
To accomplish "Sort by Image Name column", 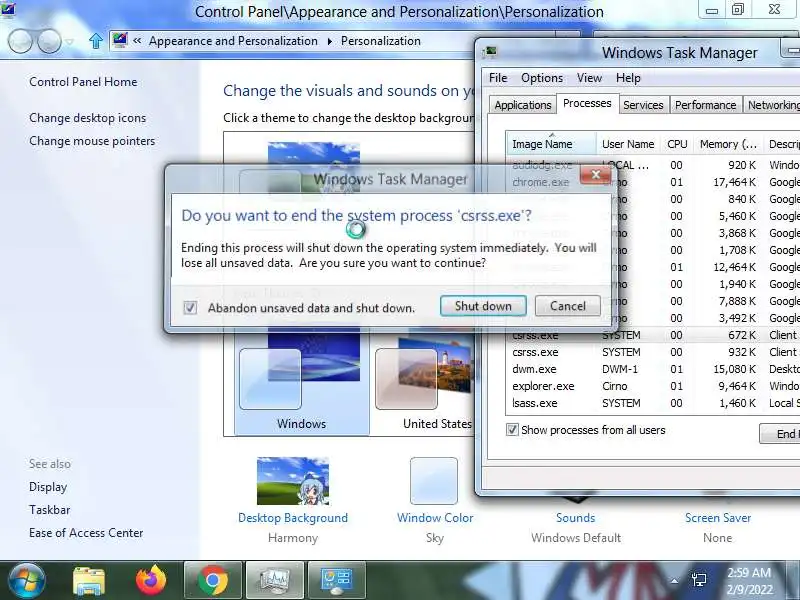I will coord(551,144).
